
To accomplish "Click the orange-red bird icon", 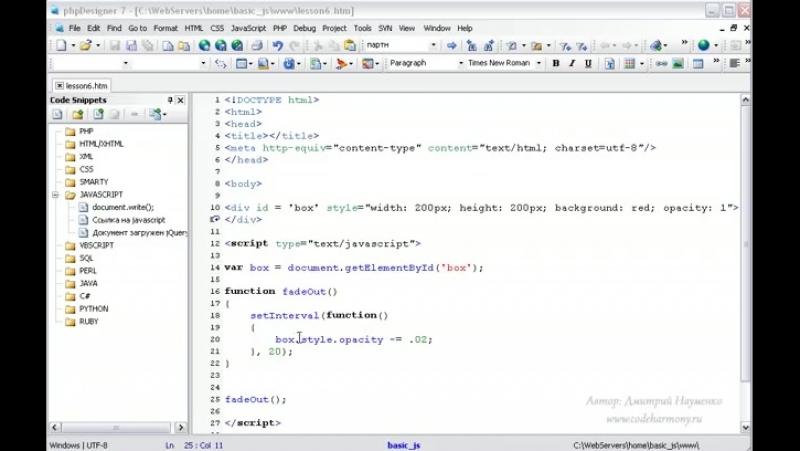I will [341, 63].
